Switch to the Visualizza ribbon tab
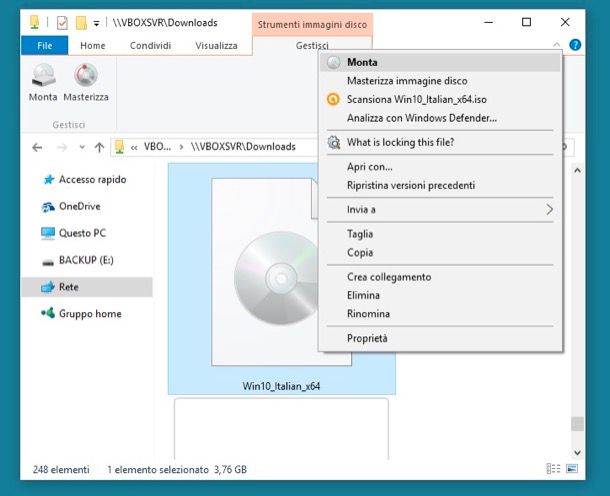The height and width of the screenshot is (496, 610). tap(216, 46)
